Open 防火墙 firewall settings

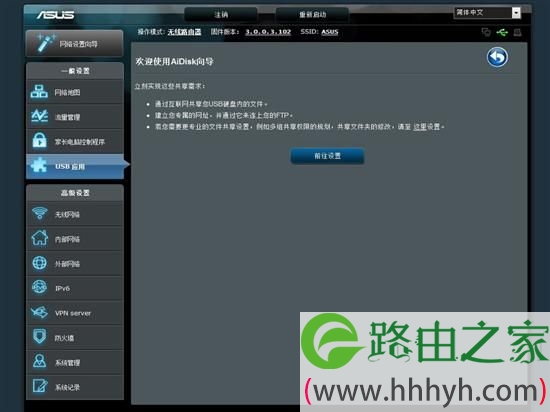point(75,338)
